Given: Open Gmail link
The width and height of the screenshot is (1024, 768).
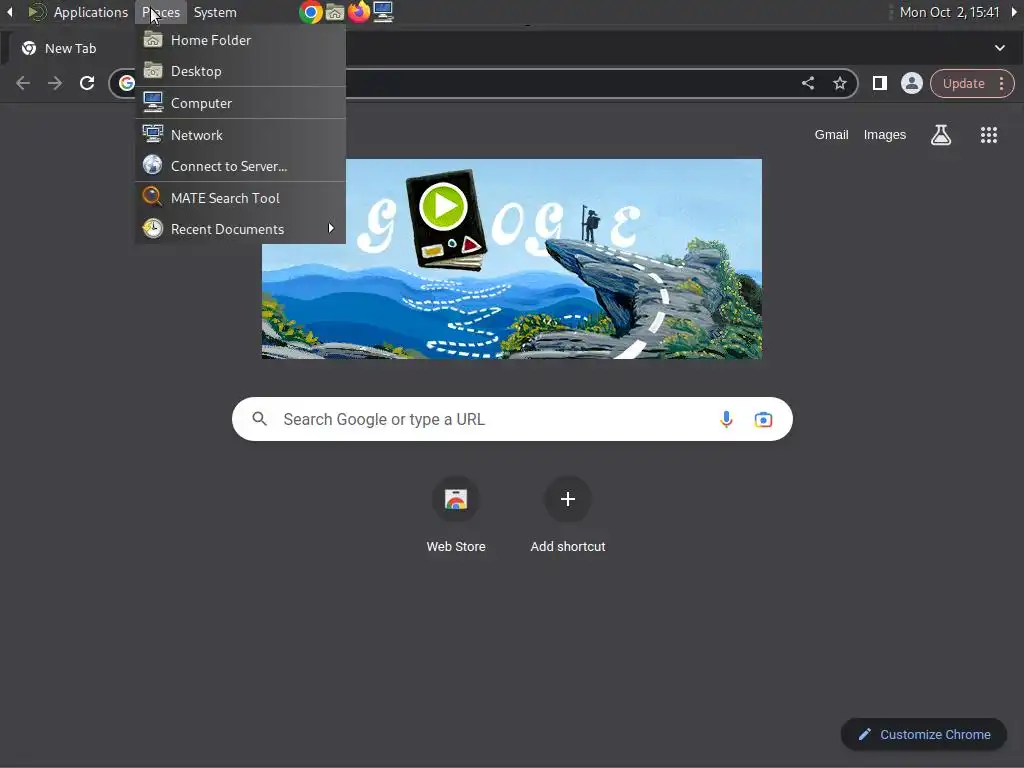Looking at the screenshot, I should (x=831, y=135).
